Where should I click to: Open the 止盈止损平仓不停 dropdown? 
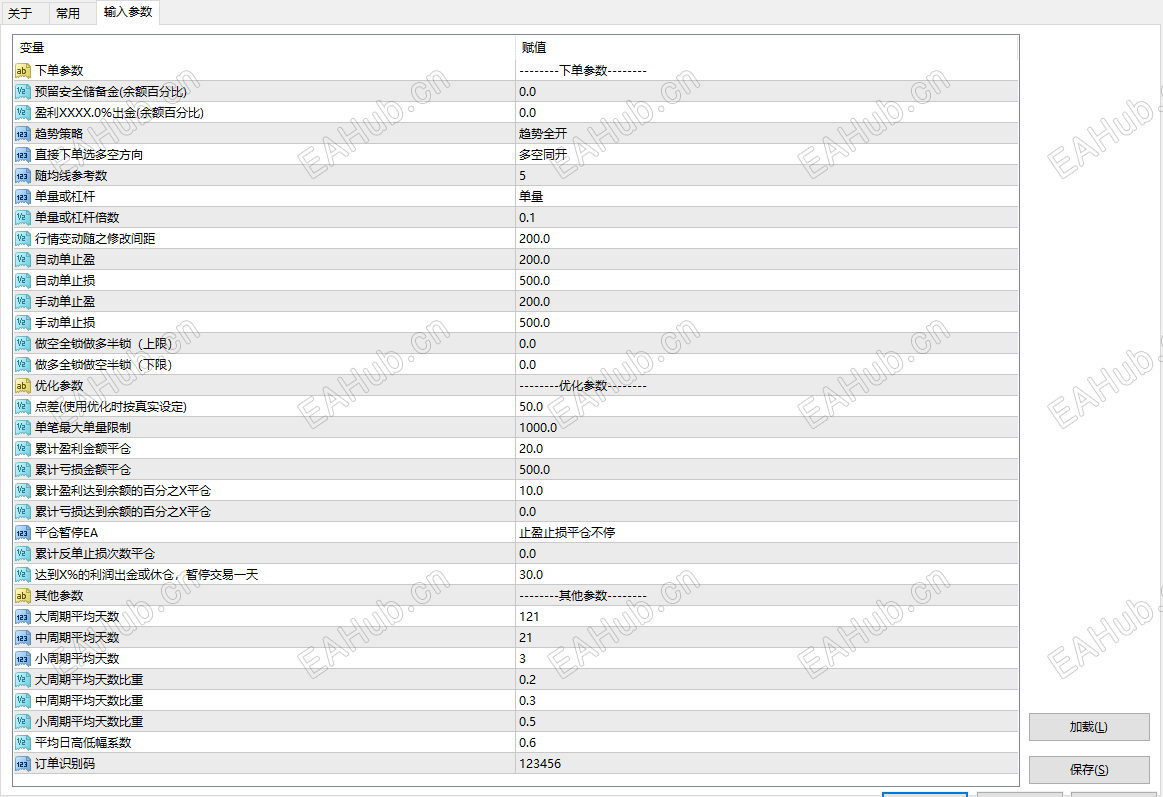767,532
